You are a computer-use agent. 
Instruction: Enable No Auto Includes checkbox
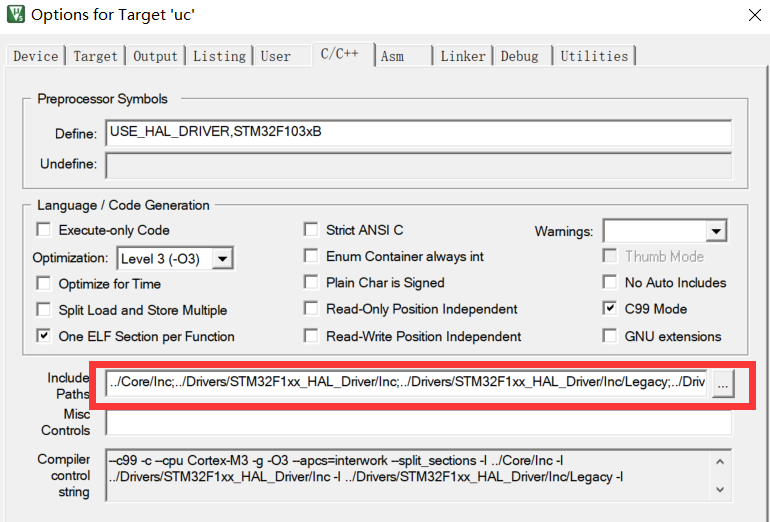[610, 282]
